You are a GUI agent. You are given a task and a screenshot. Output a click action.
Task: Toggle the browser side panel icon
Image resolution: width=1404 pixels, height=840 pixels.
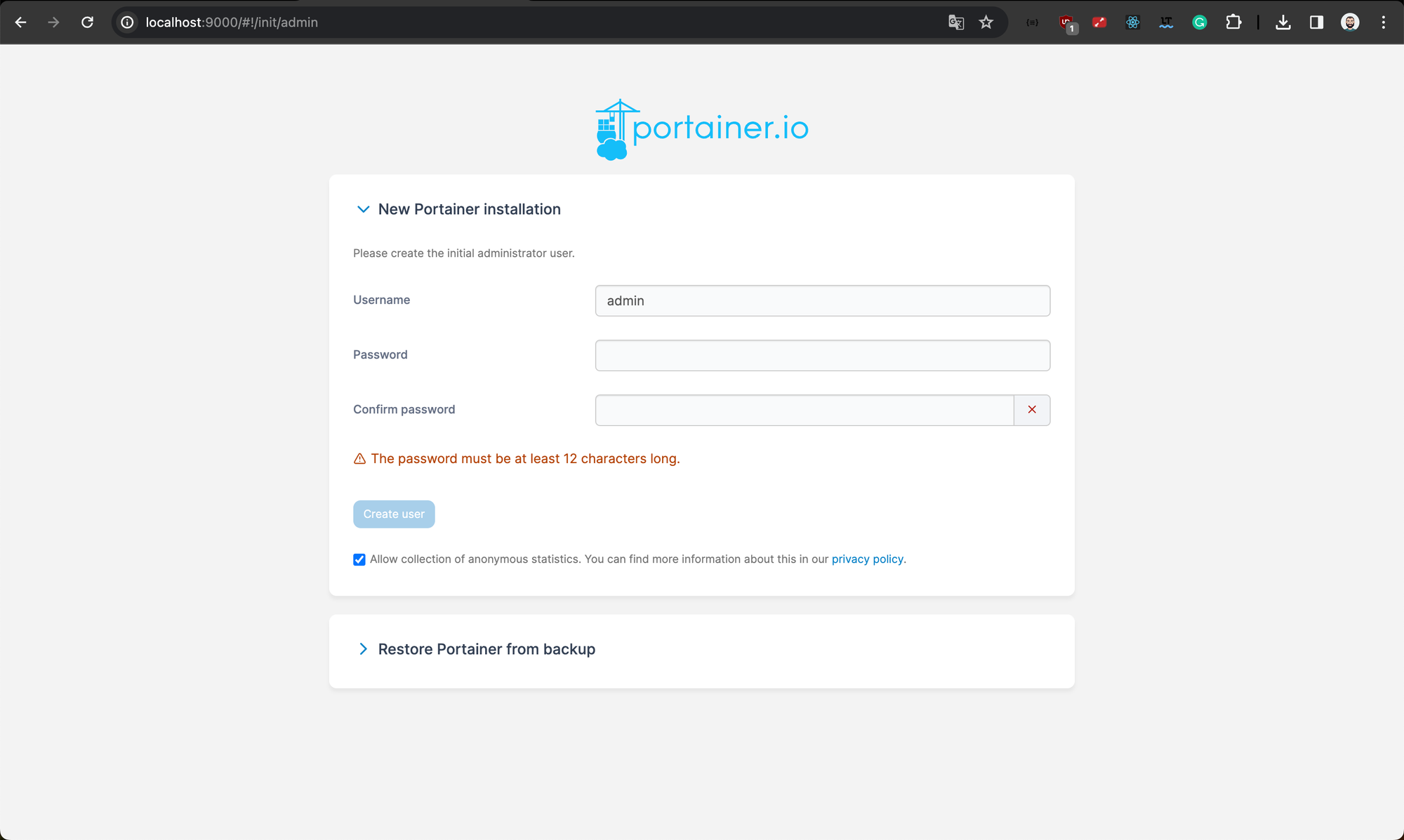pos(1316,22)
